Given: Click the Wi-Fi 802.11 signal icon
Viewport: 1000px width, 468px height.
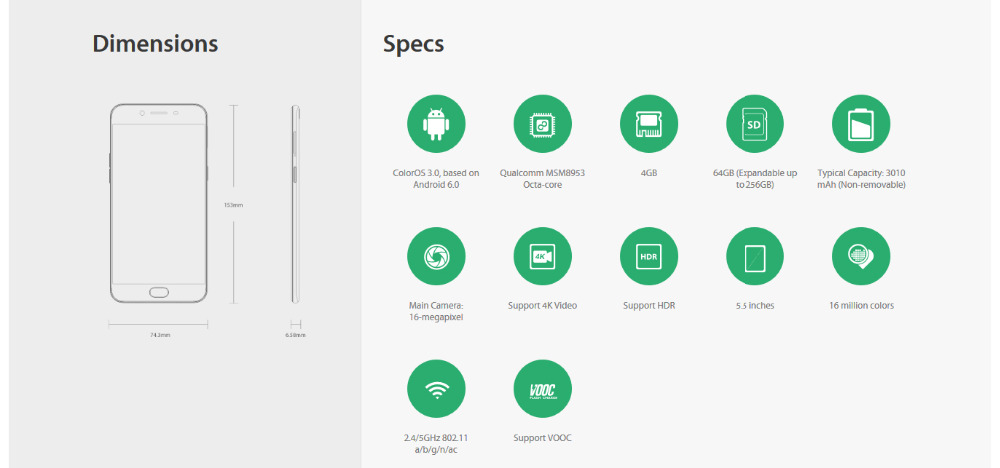Looking at the screenshot, I should coord(436,389).
